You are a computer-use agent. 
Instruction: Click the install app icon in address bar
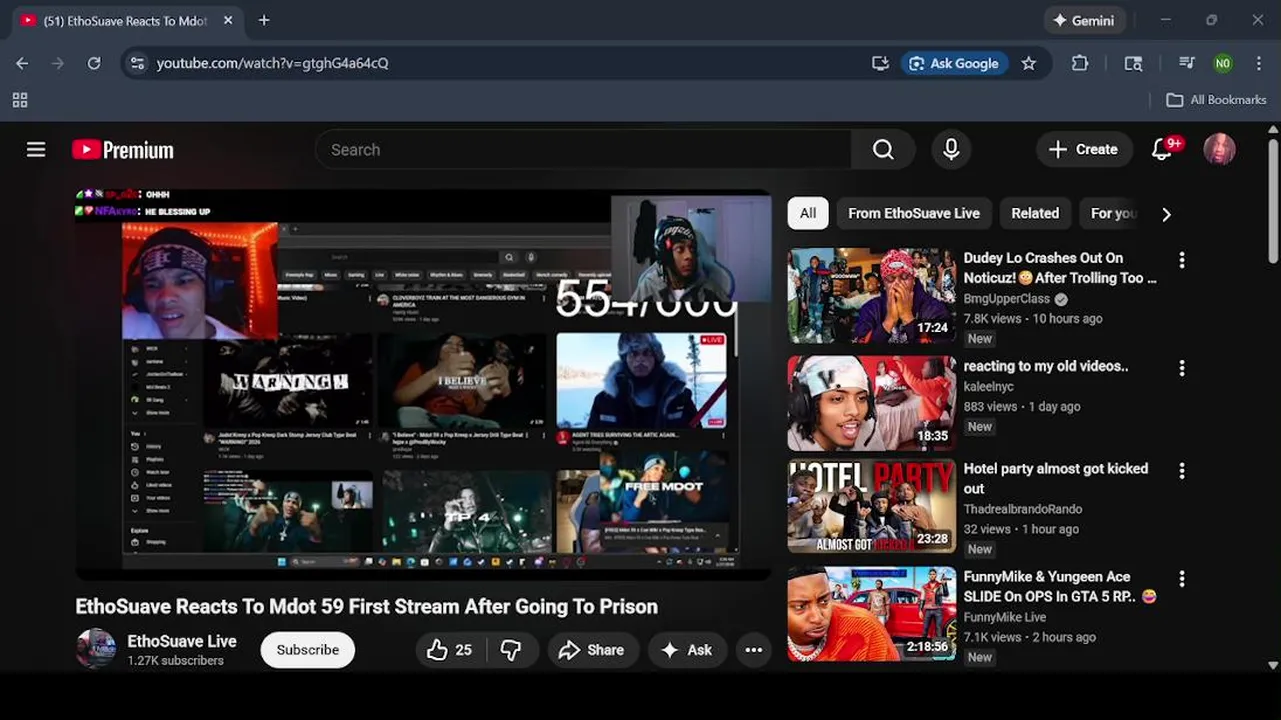pos(880,63)
